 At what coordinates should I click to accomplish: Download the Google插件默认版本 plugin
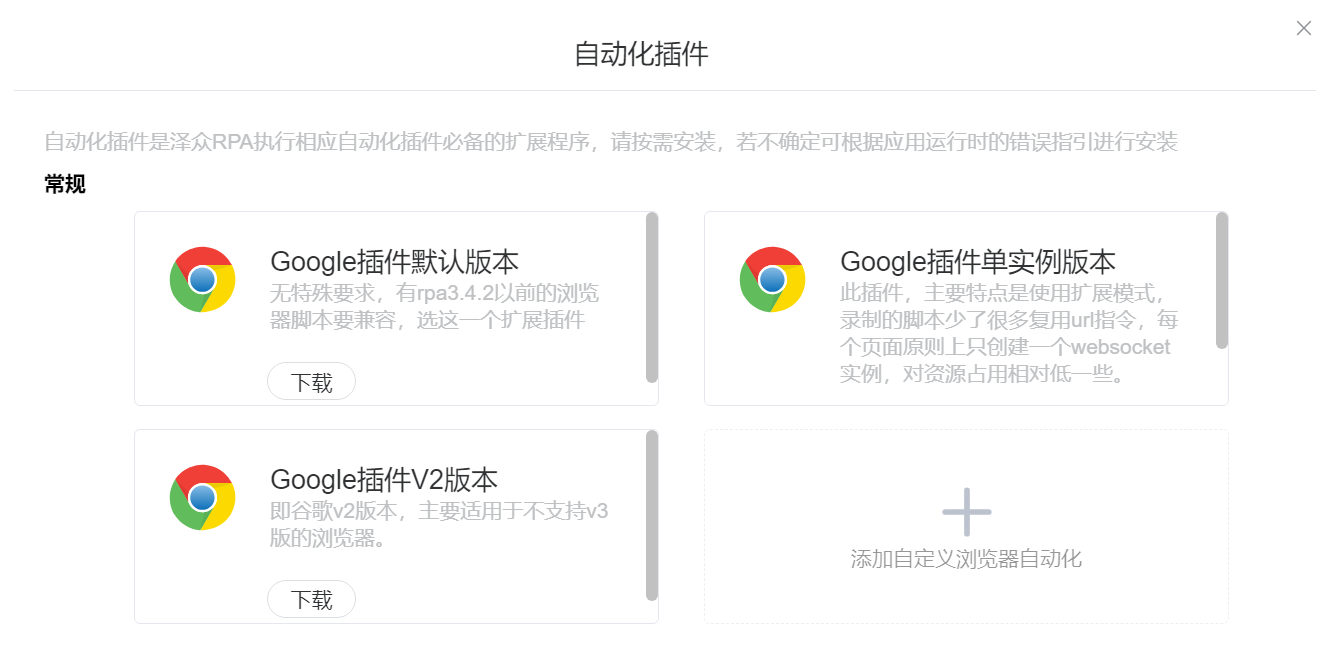311,382
